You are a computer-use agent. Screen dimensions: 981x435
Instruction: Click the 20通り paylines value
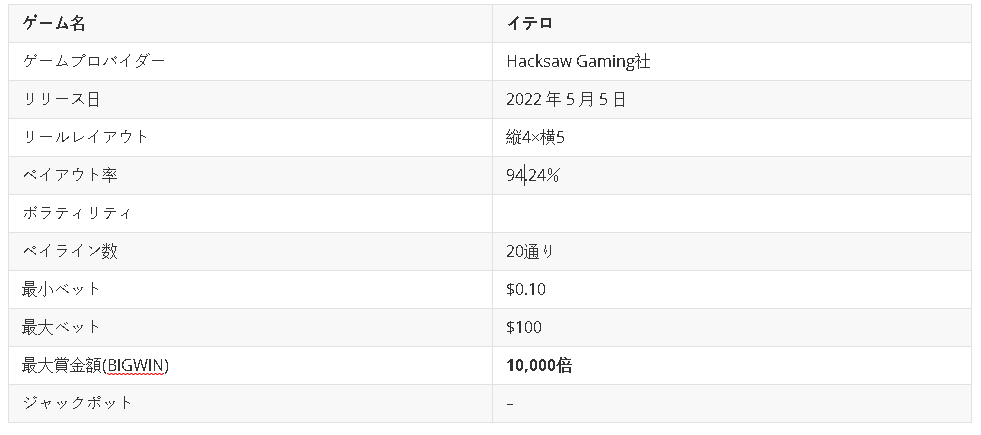click(530, 251)
